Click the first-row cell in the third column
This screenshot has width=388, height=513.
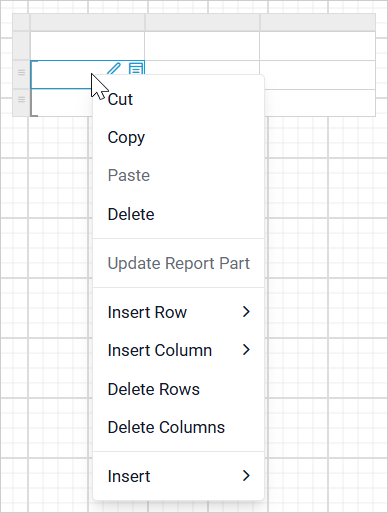pyautogui.click(x=318, y=46)
